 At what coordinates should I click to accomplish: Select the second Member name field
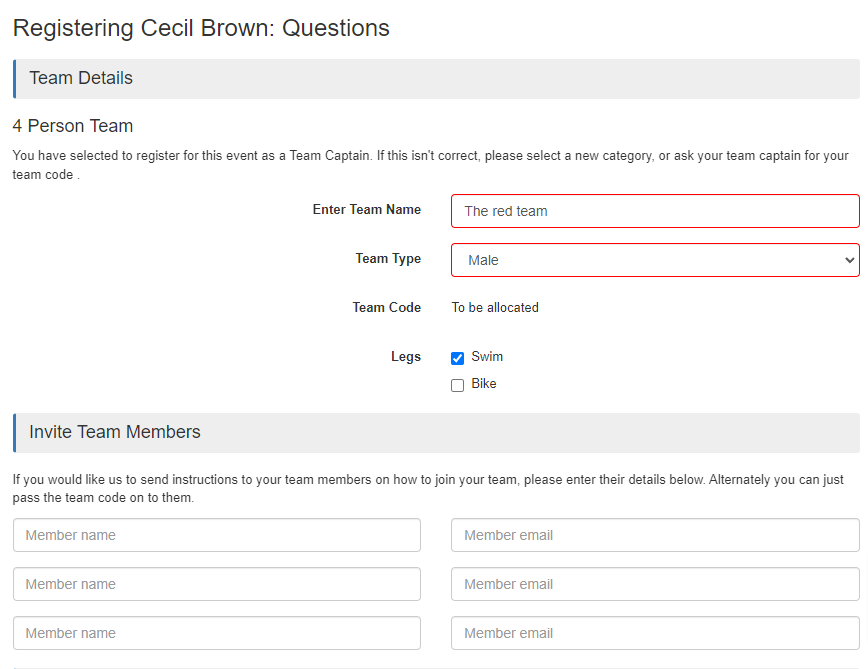pos(217,584)
